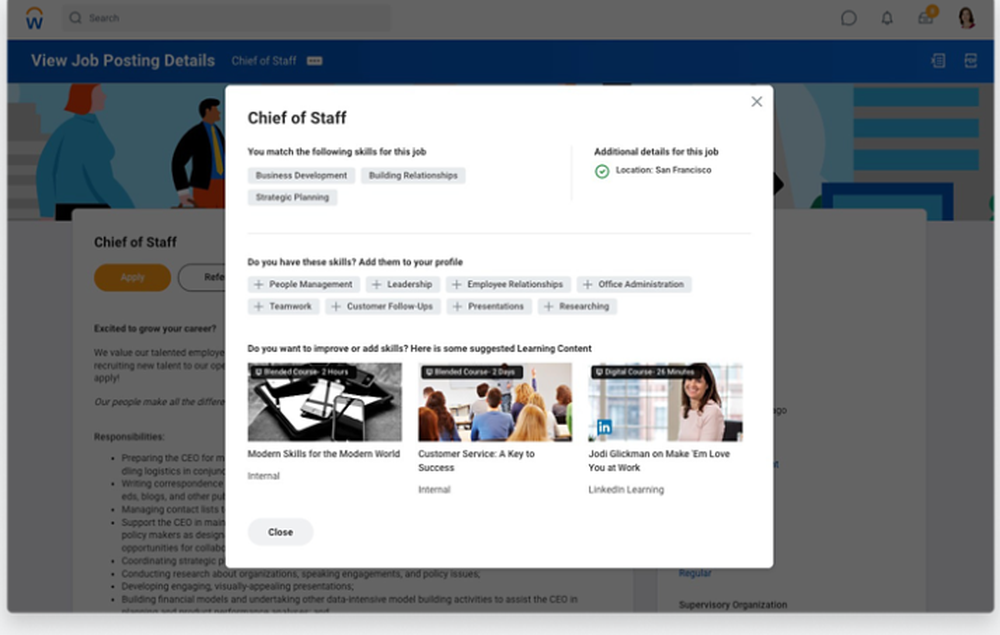Open related actions next to Chief of Staff
The image size is (1000, 635).
[x=314, y=61]
